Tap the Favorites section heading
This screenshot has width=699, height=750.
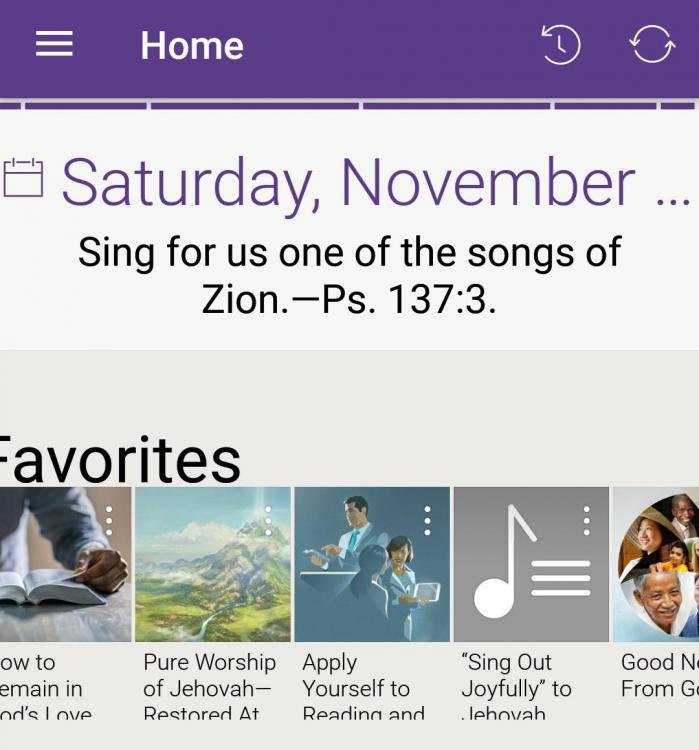pos(118,458)
